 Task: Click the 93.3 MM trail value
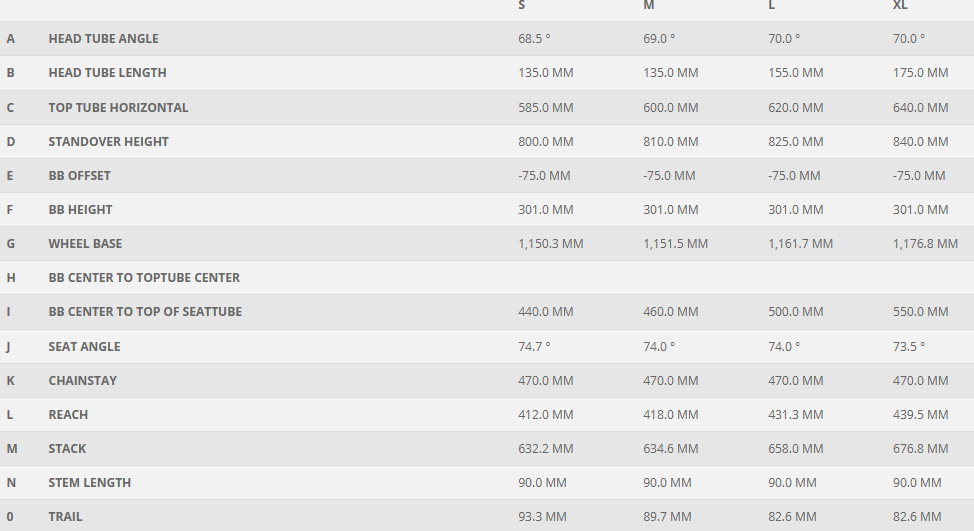tap(542, 517)
